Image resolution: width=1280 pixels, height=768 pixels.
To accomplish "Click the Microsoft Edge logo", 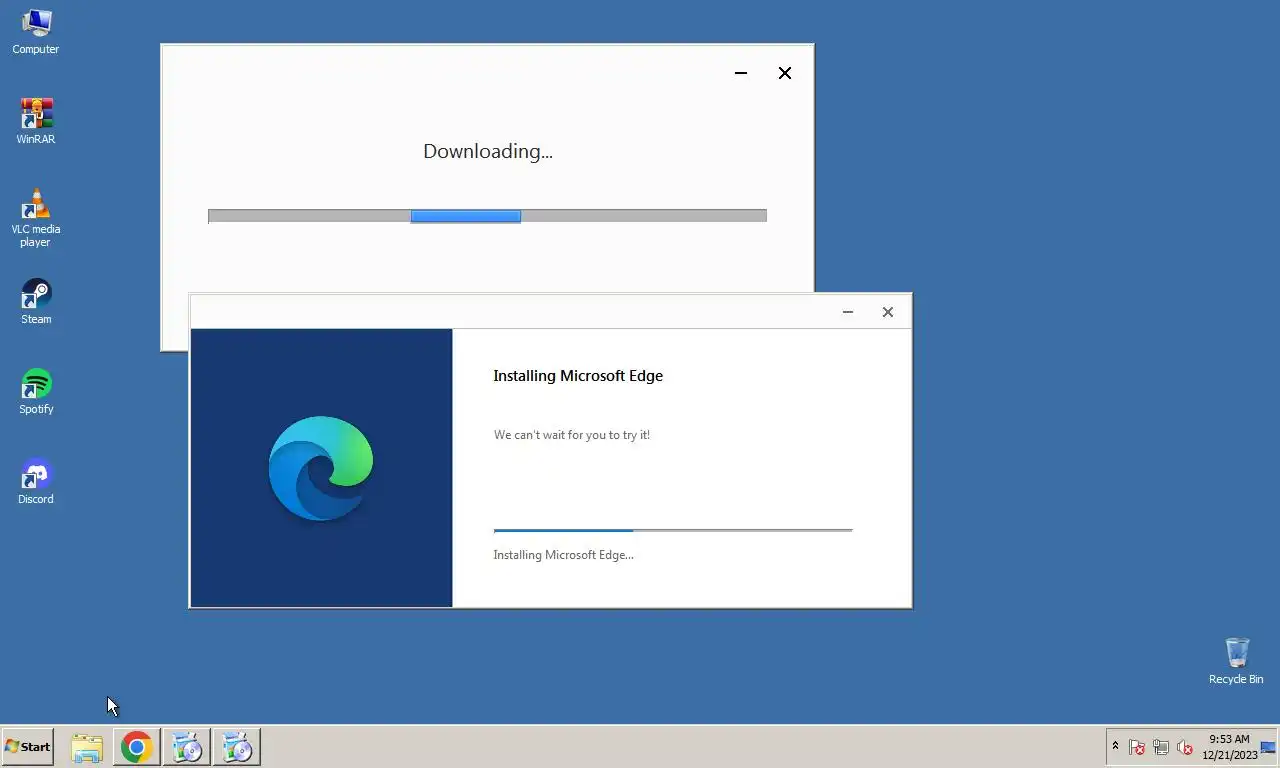I will pos(321,468).
